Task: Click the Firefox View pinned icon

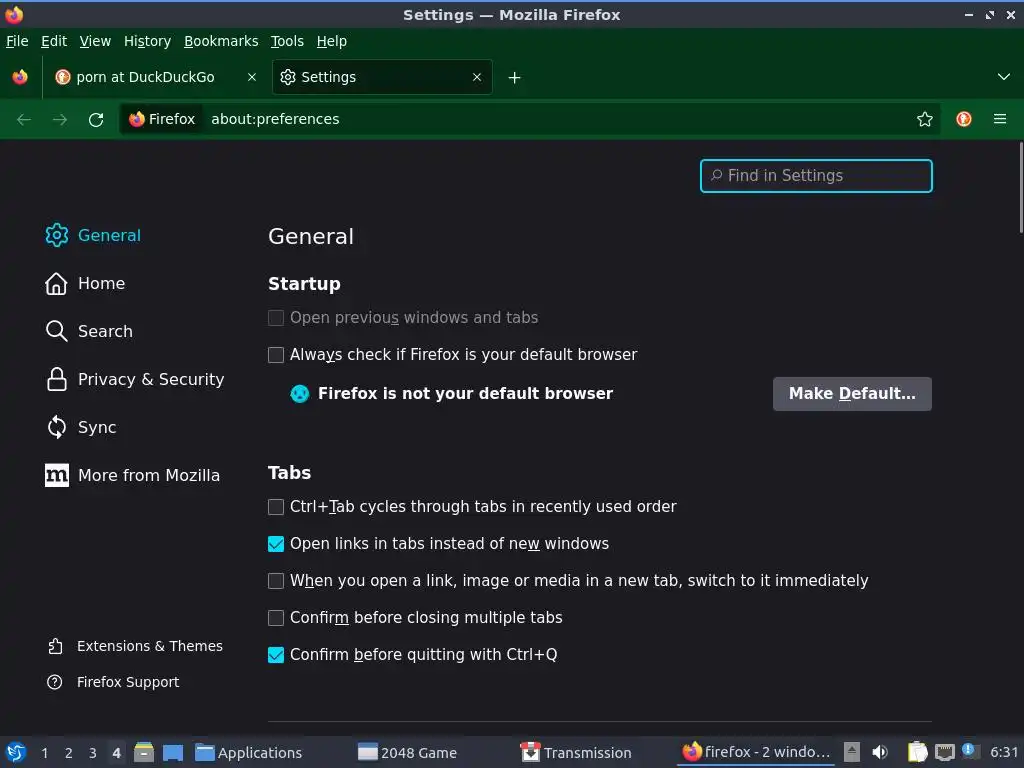Action: 20,77
